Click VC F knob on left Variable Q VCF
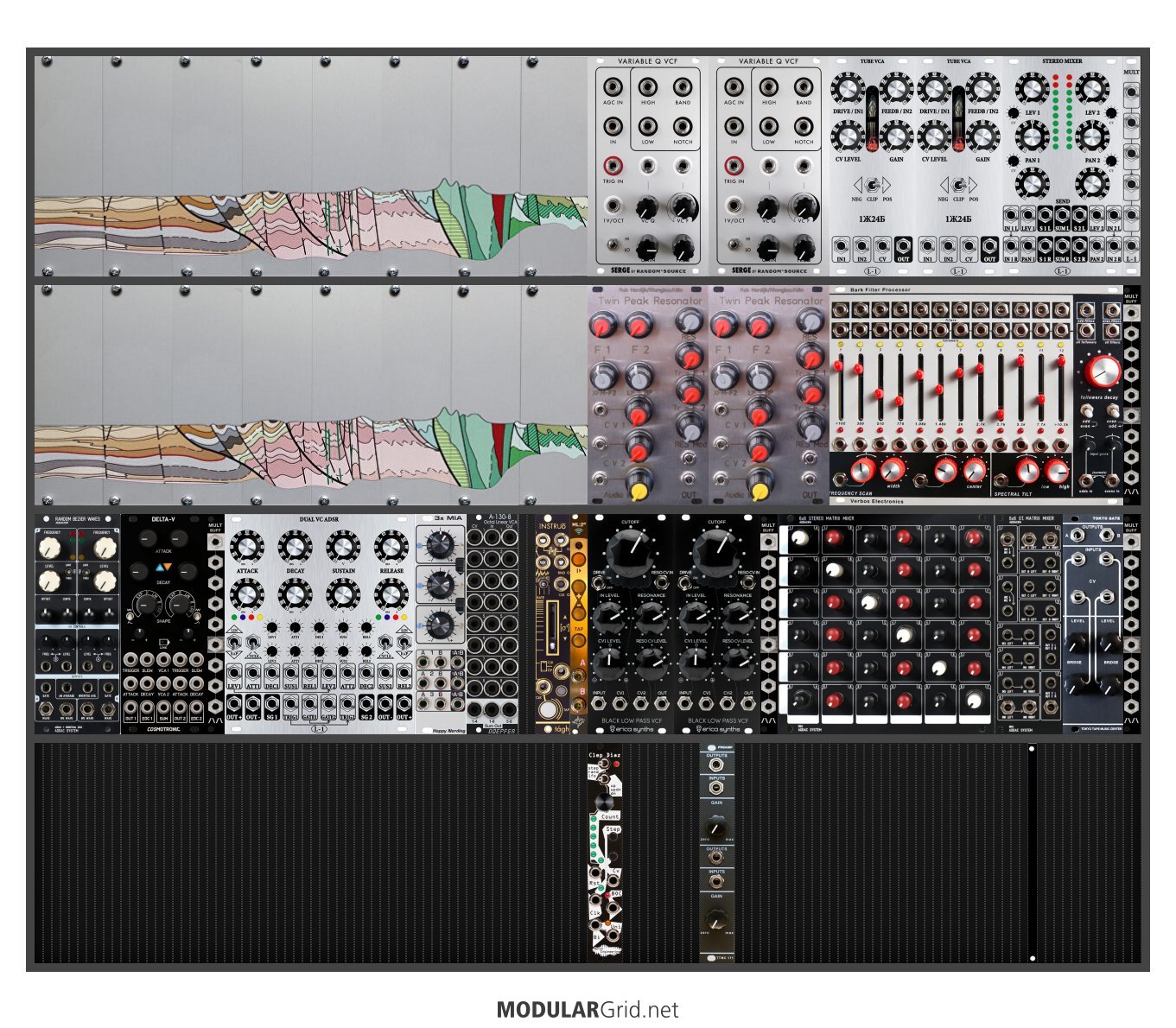This screenshot has height=1028, width=1176. click(683, 206)
